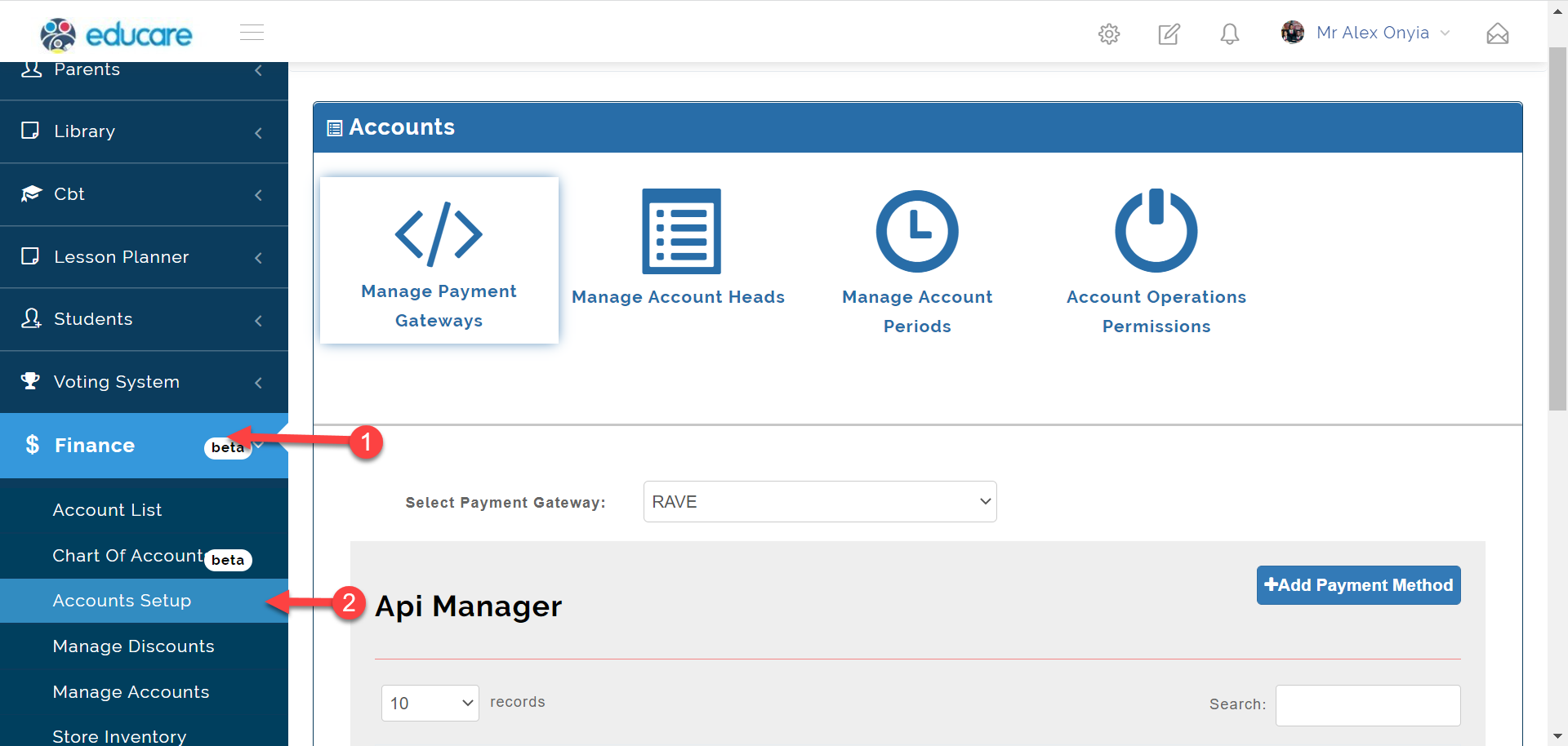Select Accounts Setup in sidebar
Image resolution: width=1568 pixels, height=746 pixels.
point(122,601)
